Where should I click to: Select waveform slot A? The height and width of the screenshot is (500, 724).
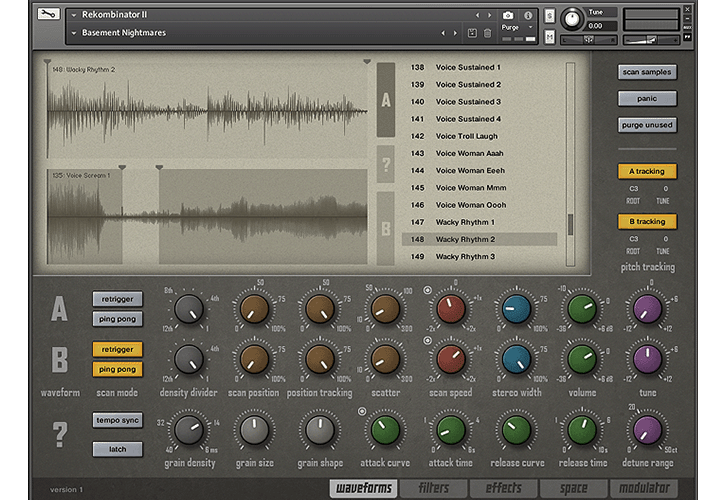[x=386, y=100]
